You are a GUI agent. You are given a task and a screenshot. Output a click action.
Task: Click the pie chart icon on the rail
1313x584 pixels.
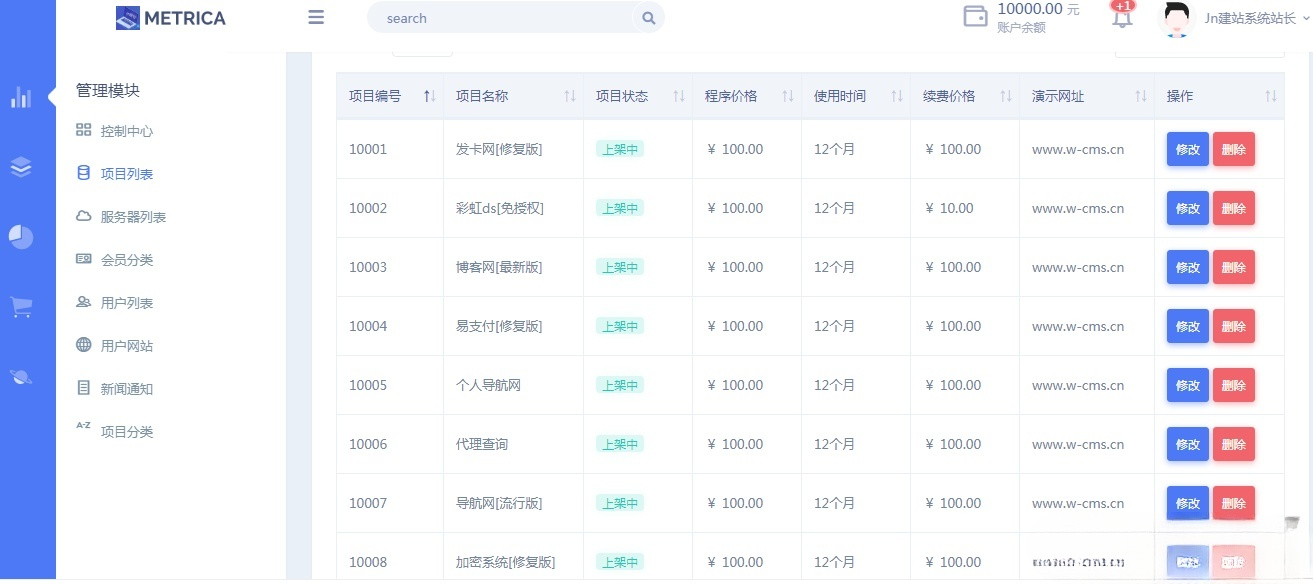tap(20, 237)
